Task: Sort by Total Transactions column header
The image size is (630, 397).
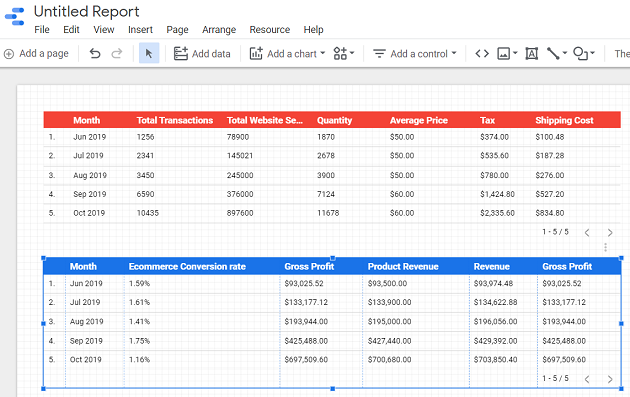Action: click(175, 120)
